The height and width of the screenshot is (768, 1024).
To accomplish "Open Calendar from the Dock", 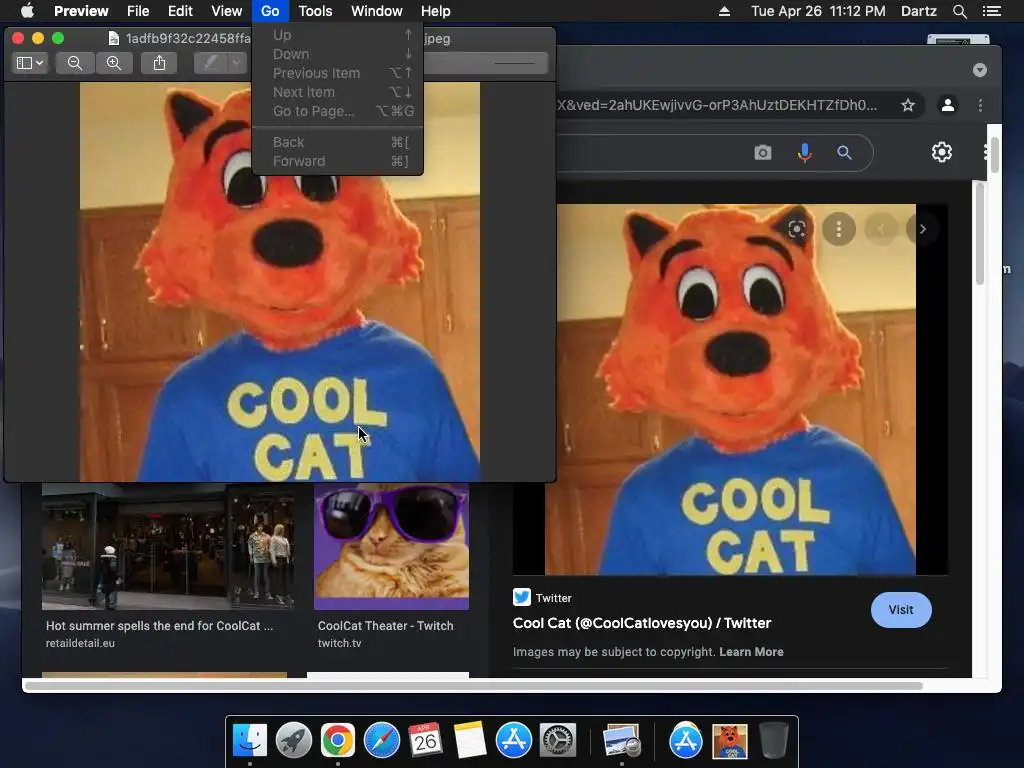I will 425,740.
